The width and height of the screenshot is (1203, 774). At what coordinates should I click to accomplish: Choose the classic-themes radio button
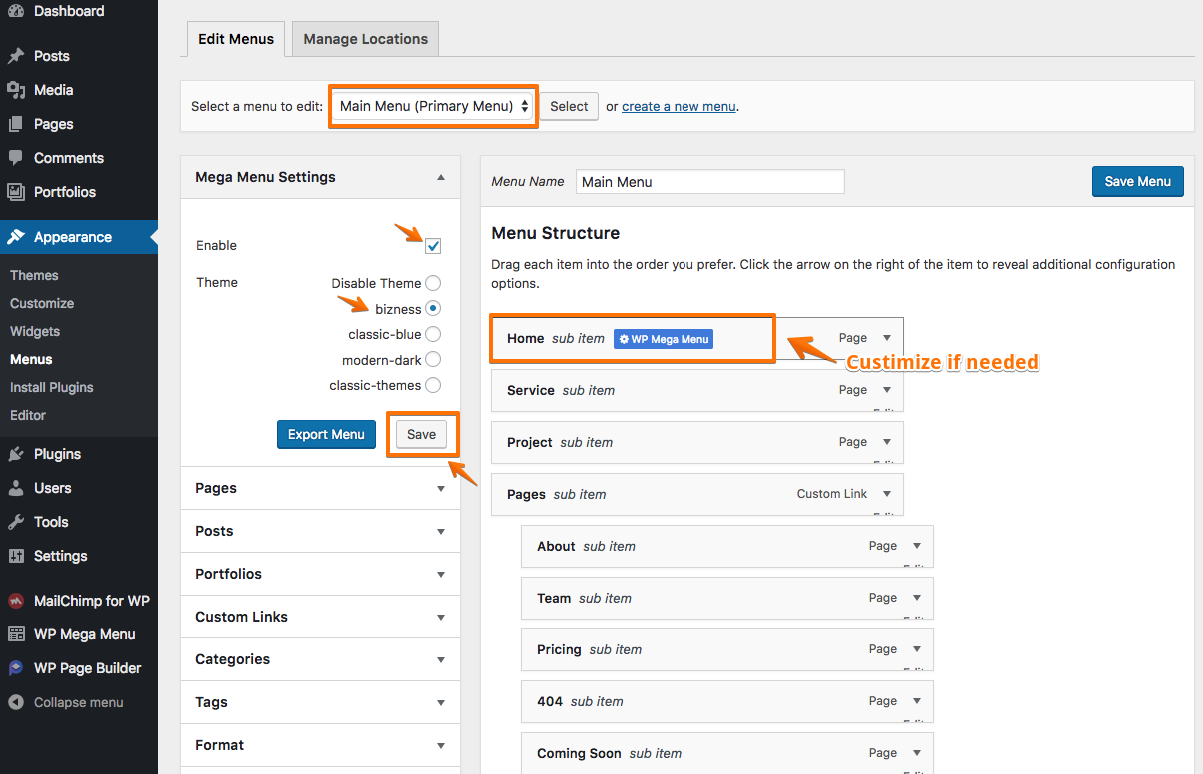click(x=433, y=385)
